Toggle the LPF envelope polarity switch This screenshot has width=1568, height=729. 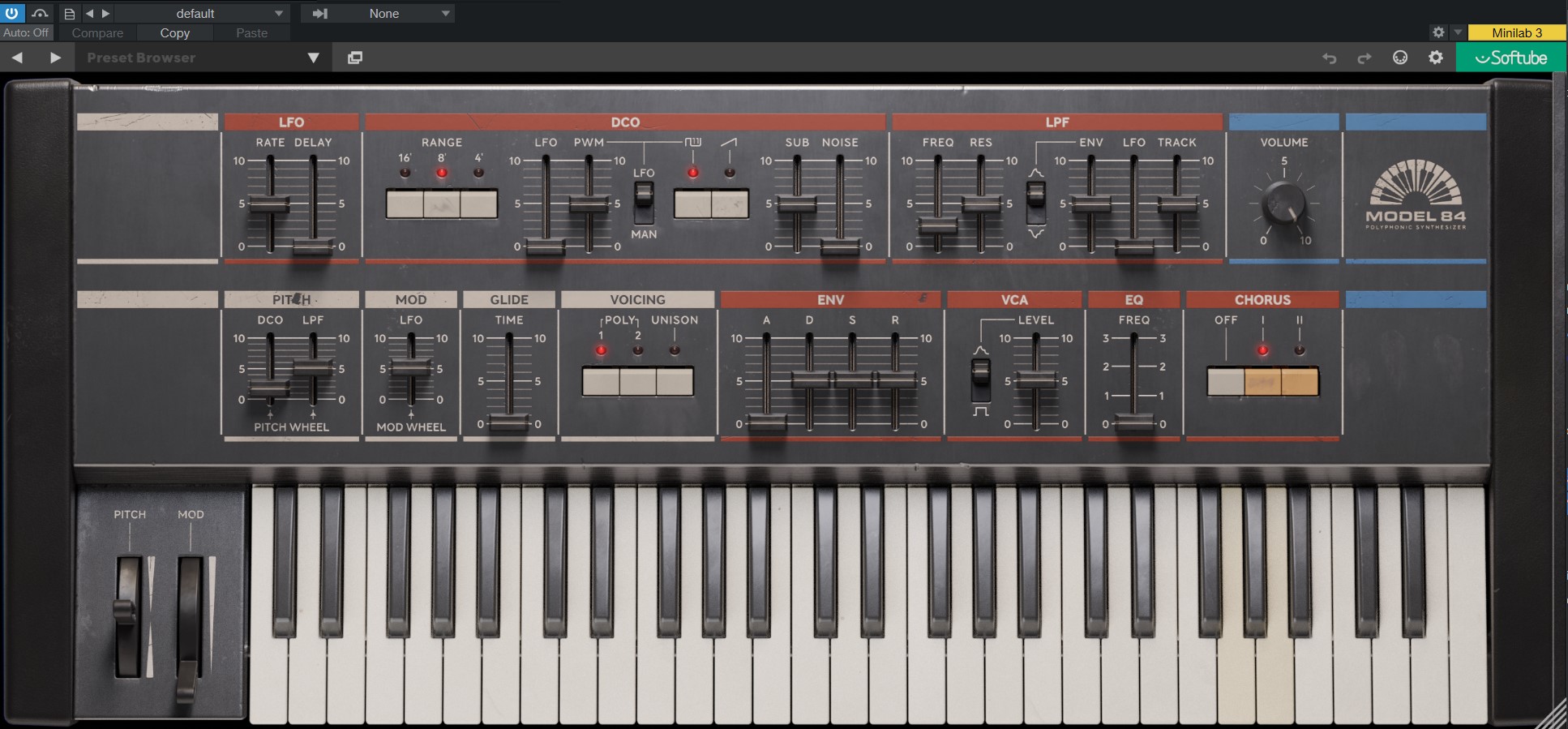(1036, 202)
